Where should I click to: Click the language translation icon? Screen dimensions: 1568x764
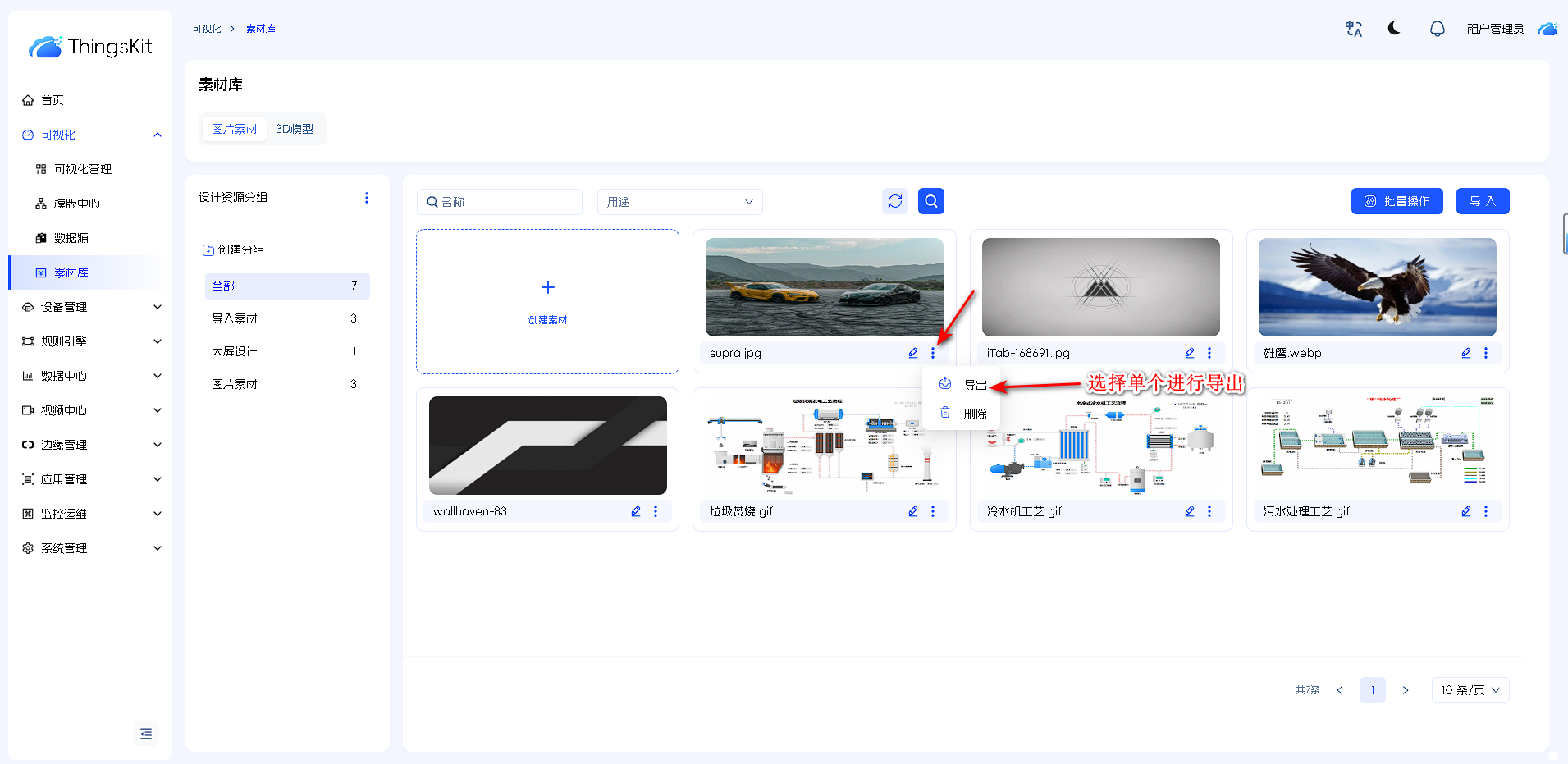pos(1353,29)
